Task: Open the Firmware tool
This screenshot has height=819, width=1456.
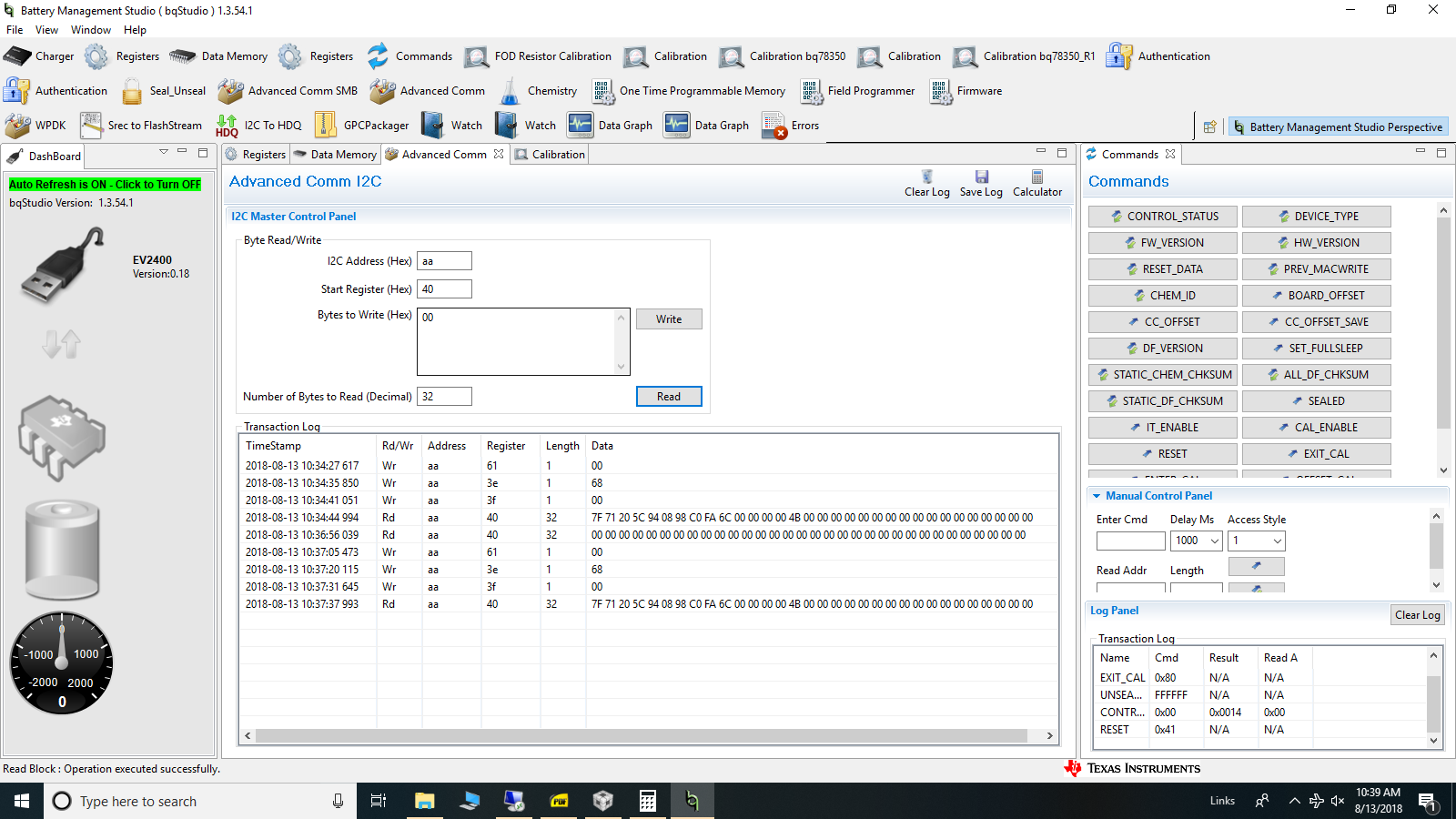Action: coord(966,91)
